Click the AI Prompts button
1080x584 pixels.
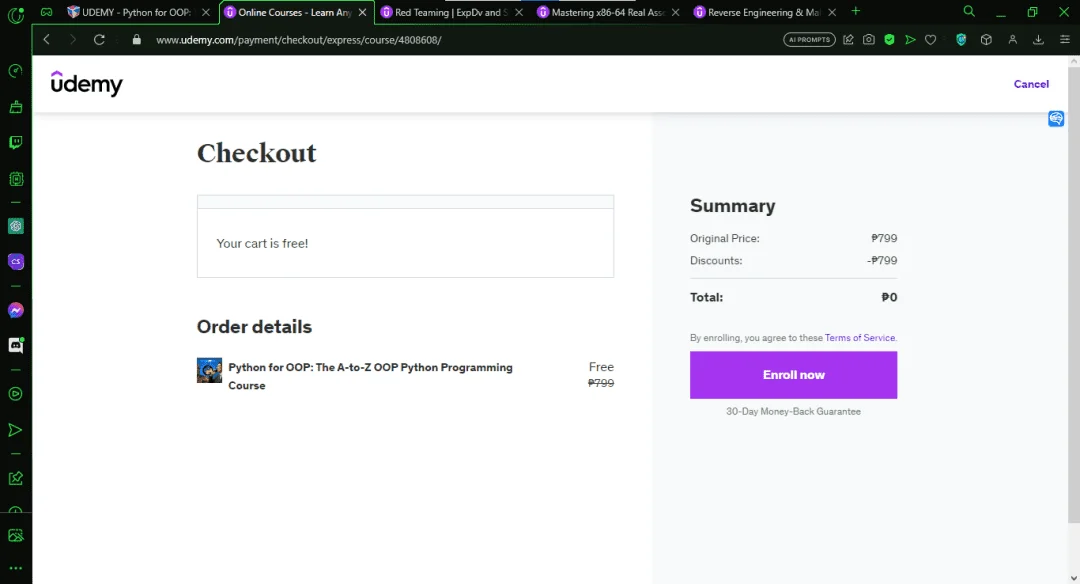coord(809,40)
